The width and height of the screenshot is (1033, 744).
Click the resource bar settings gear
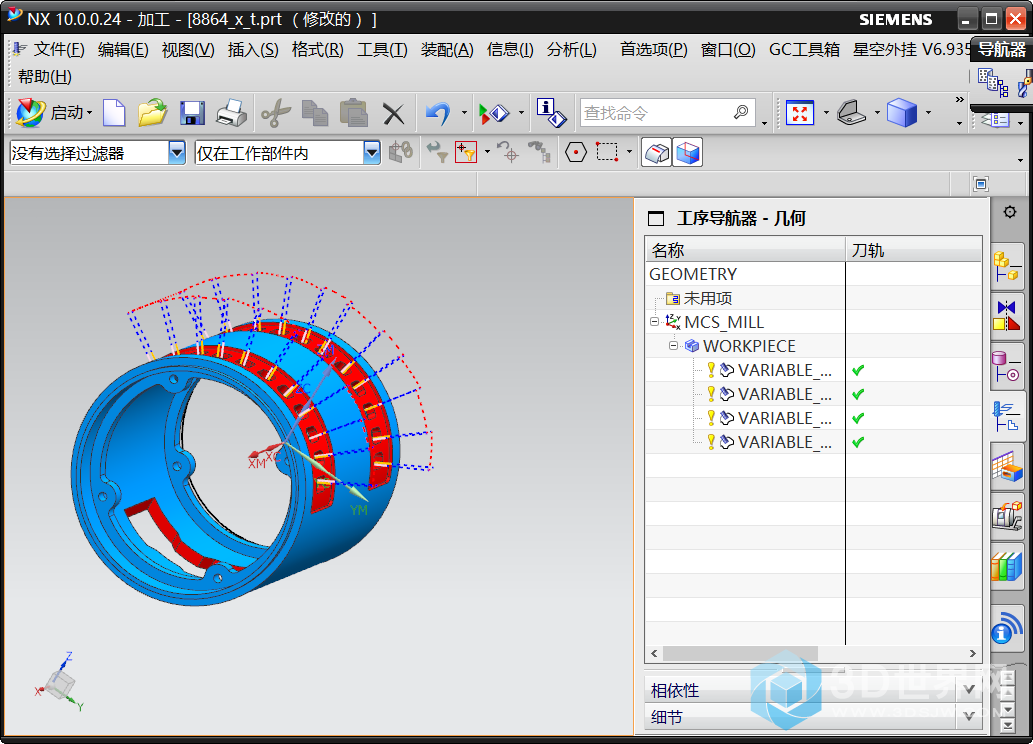pyautogui.click(x=1009, y=212)
